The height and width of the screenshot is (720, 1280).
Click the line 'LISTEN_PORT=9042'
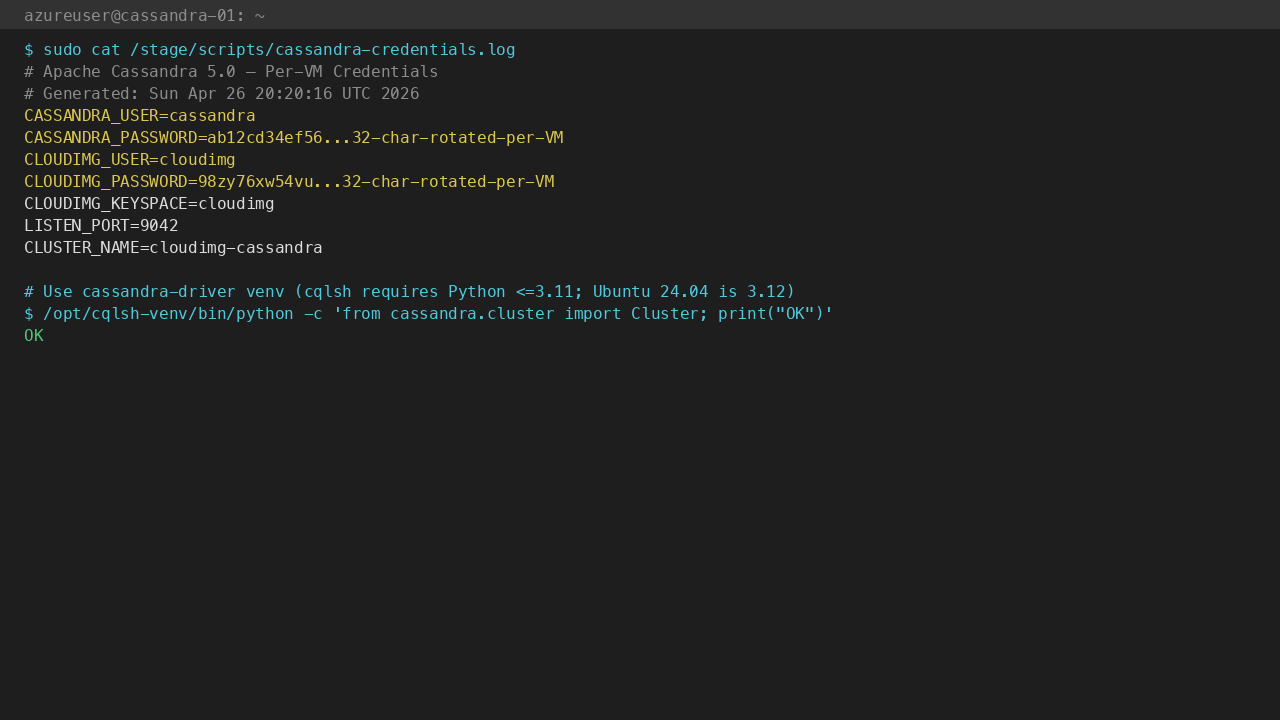pos(101,226)
